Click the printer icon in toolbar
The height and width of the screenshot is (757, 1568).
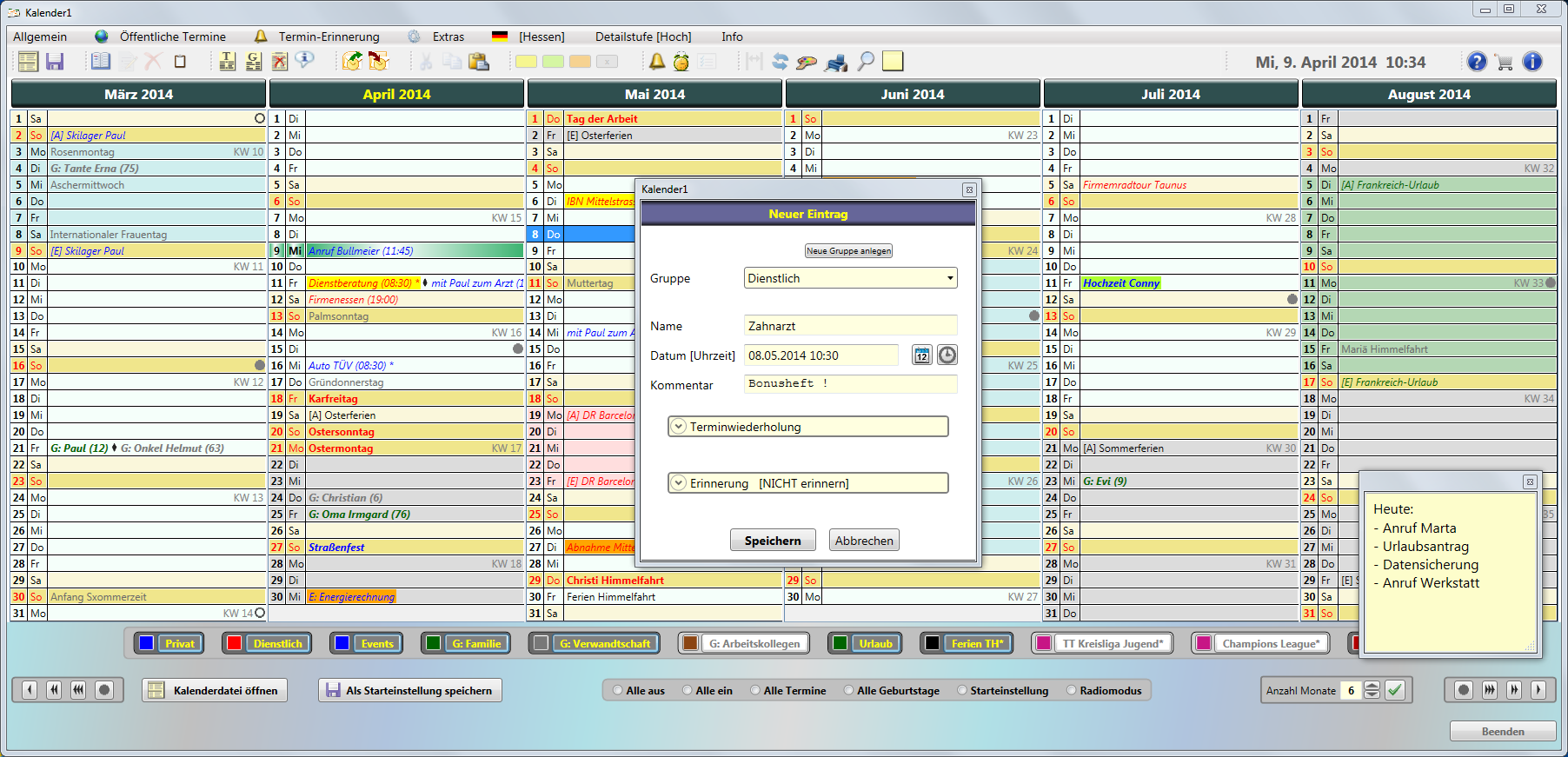(836, 62)
